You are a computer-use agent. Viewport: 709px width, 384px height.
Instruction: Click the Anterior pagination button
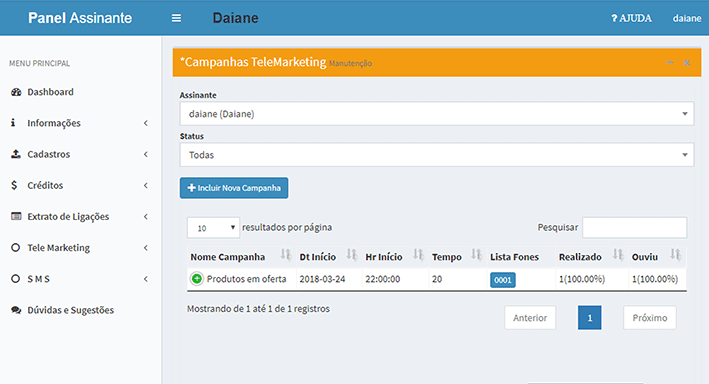(530, 318)
